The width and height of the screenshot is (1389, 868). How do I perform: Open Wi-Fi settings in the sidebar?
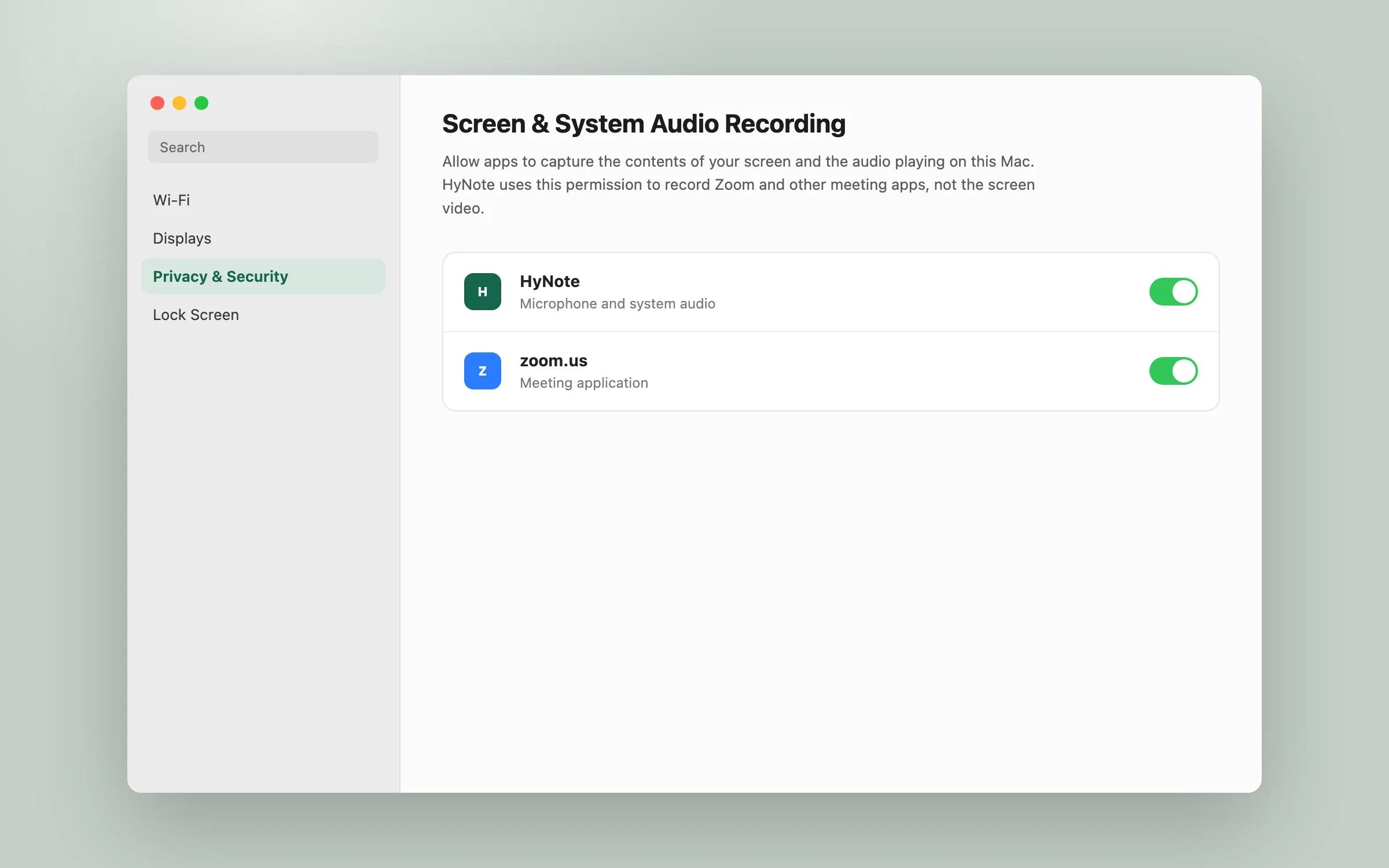click(263, 200)
